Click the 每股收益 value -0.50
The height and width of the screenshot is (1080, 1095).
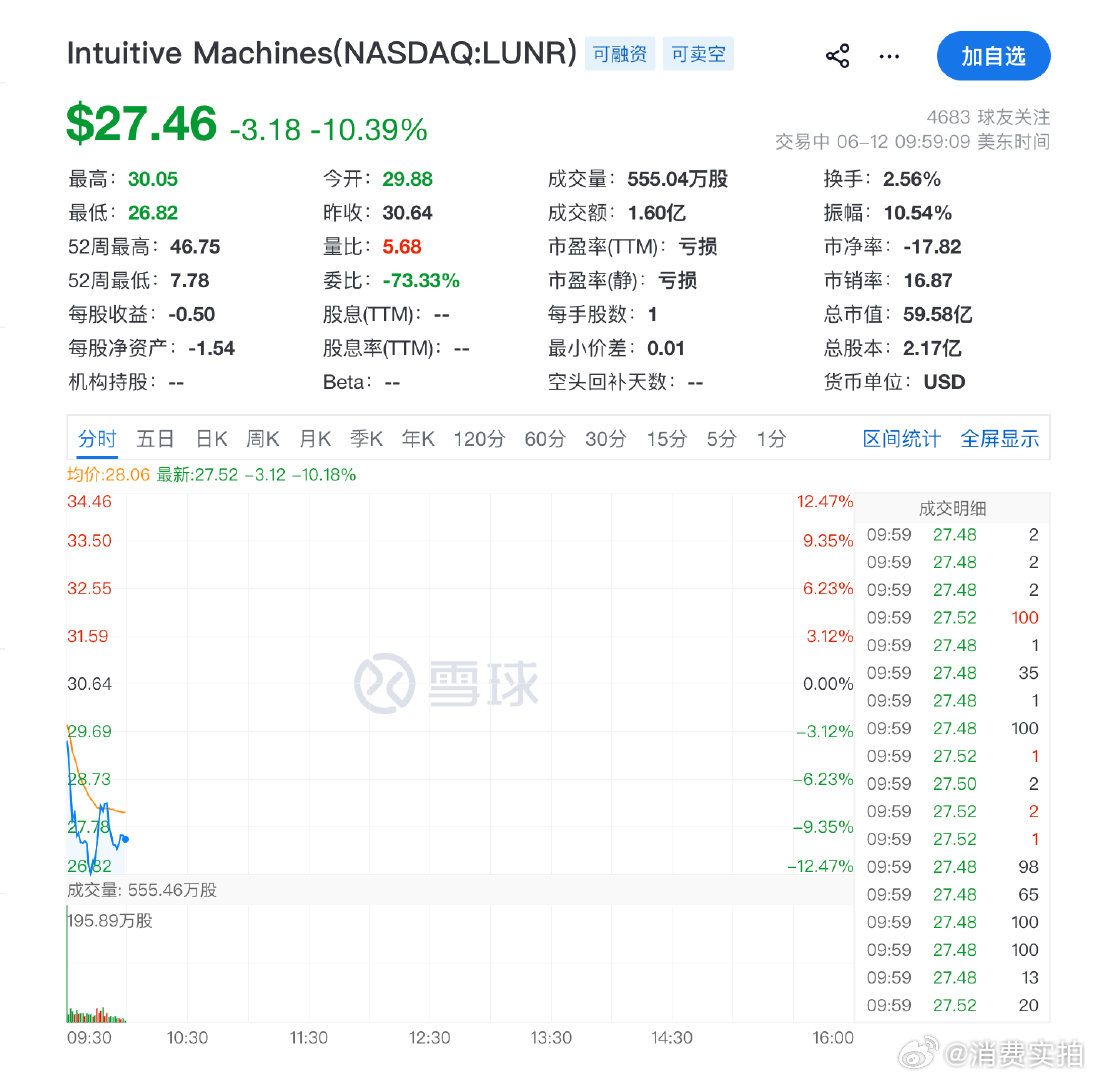[192, 314]
